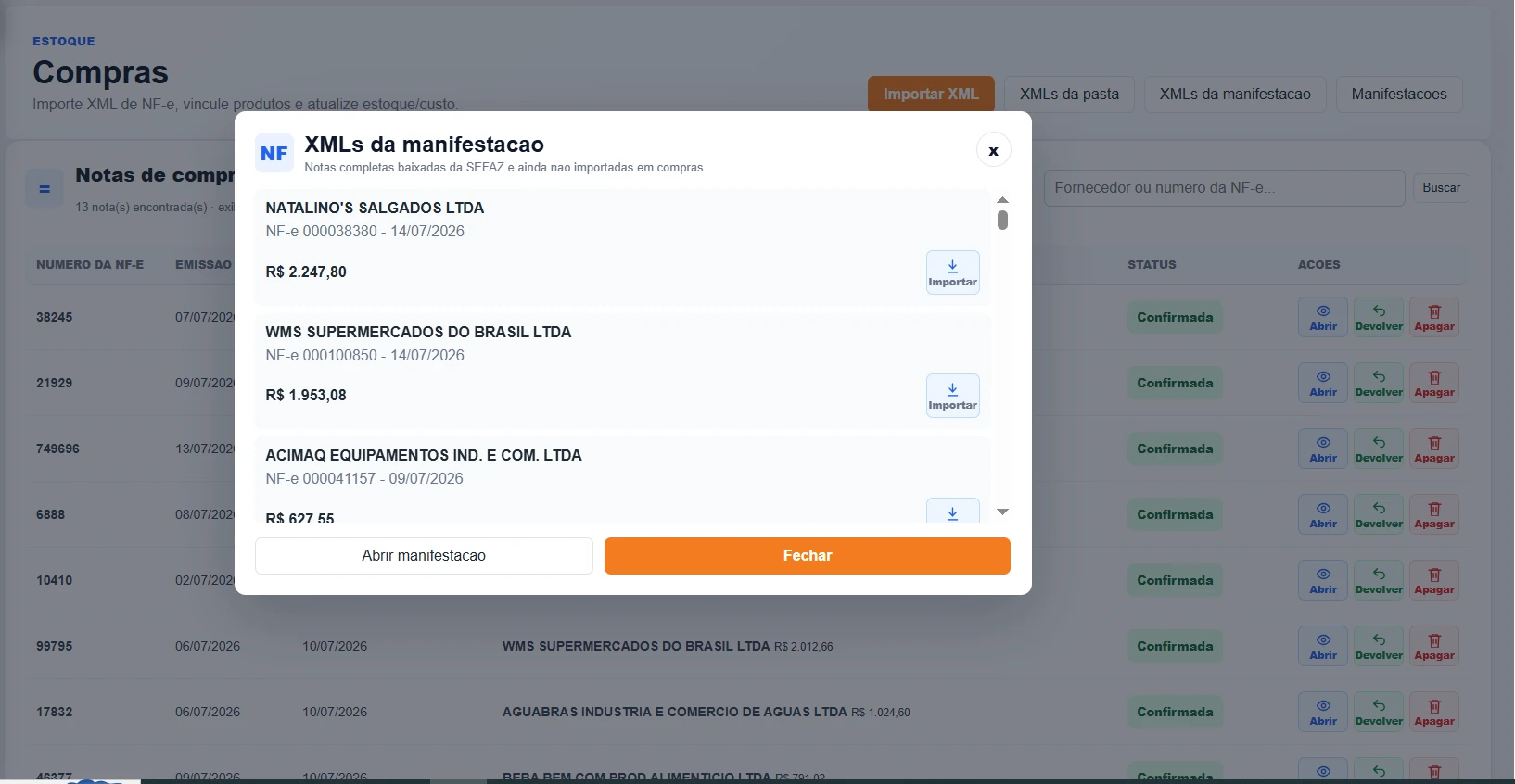The height and width of the screenshot is (784, 1515).
Task: Delete note 99795 with Apagar
Action: point(1434,646)
